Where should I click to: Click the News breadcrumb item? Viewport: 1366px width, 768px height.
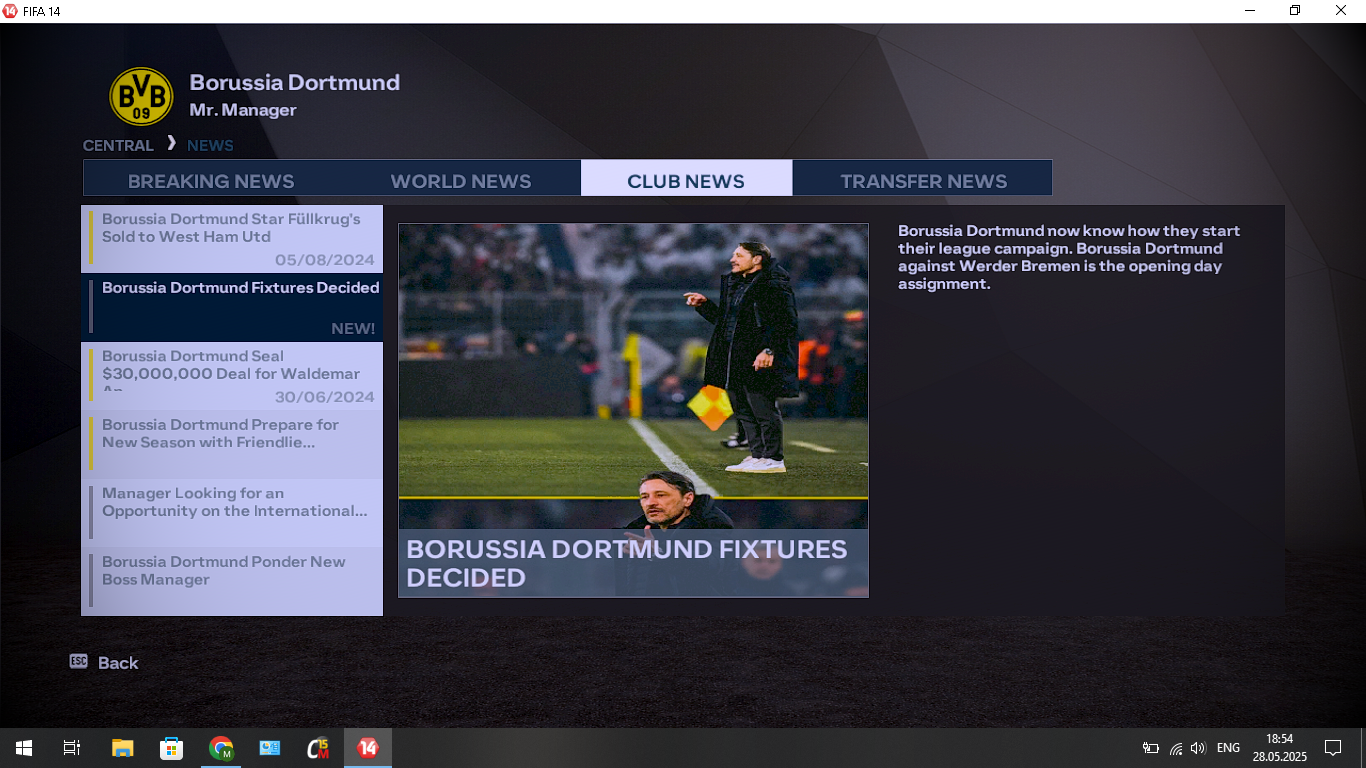coord(210,146)
